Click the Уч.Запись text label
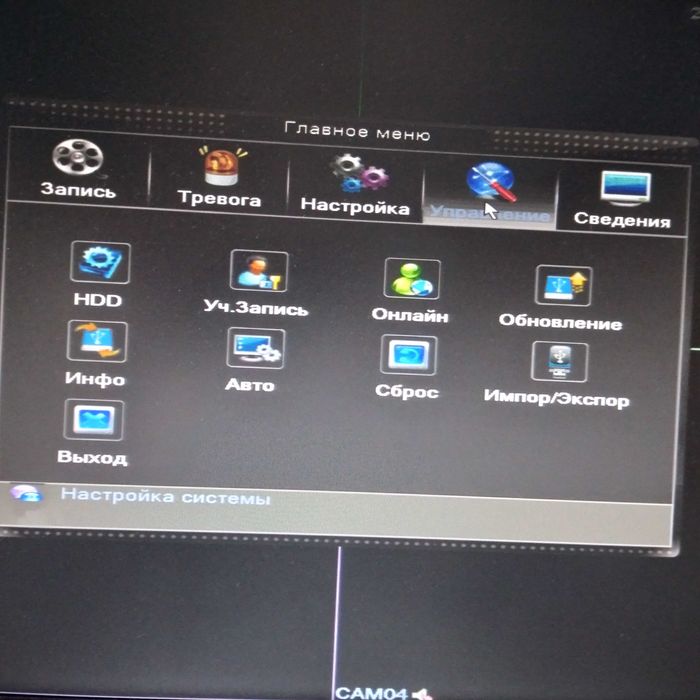Image resolution: width=700 pixels, height=700 pixels. [256, 308]
